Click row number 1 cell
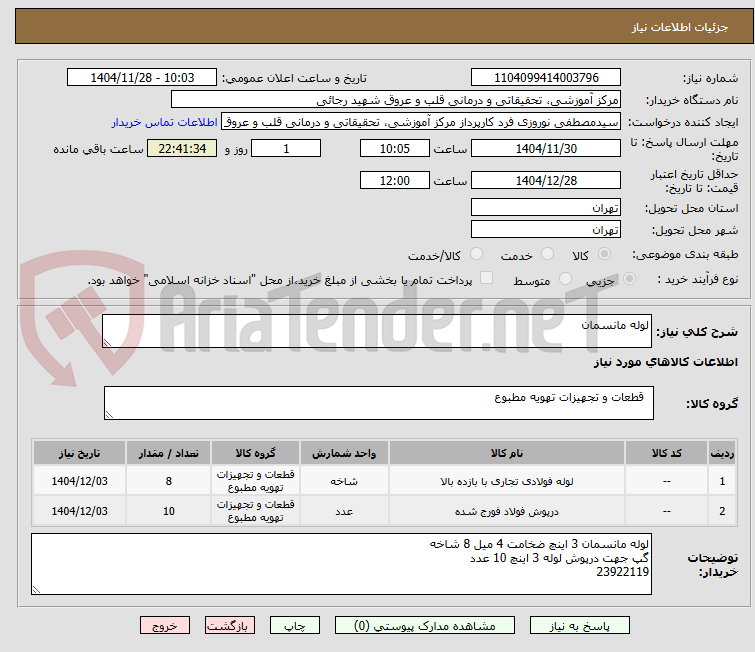Viewport: 755px width, 652px height. (x=722, y=481)
